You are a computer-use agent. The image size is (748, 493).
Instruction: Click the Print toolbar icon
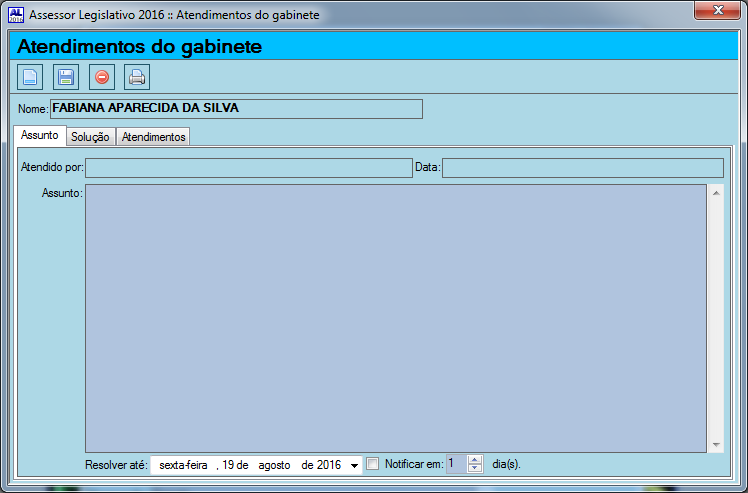point(137,77)
